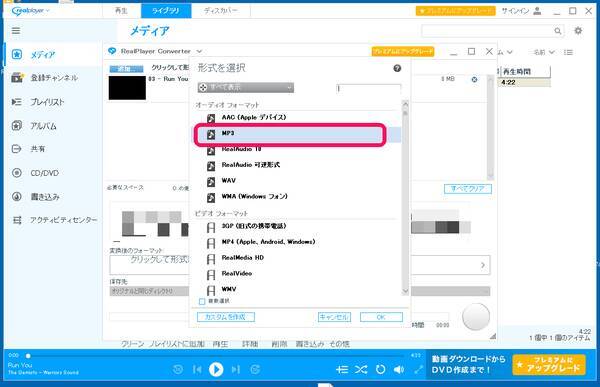The width and height of the screenshot is (600, 387).
Task: Click the fullscreen expand icon in player bar
Action: 418,369
